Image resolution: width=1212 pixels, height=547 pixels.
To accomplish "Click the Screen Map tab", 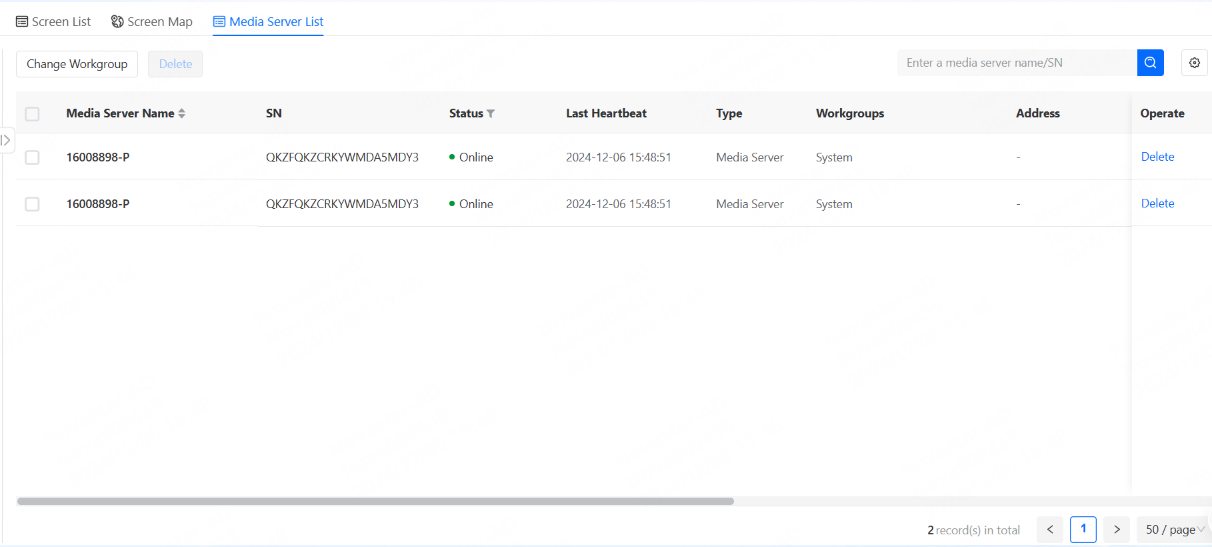I will [152, 21].
